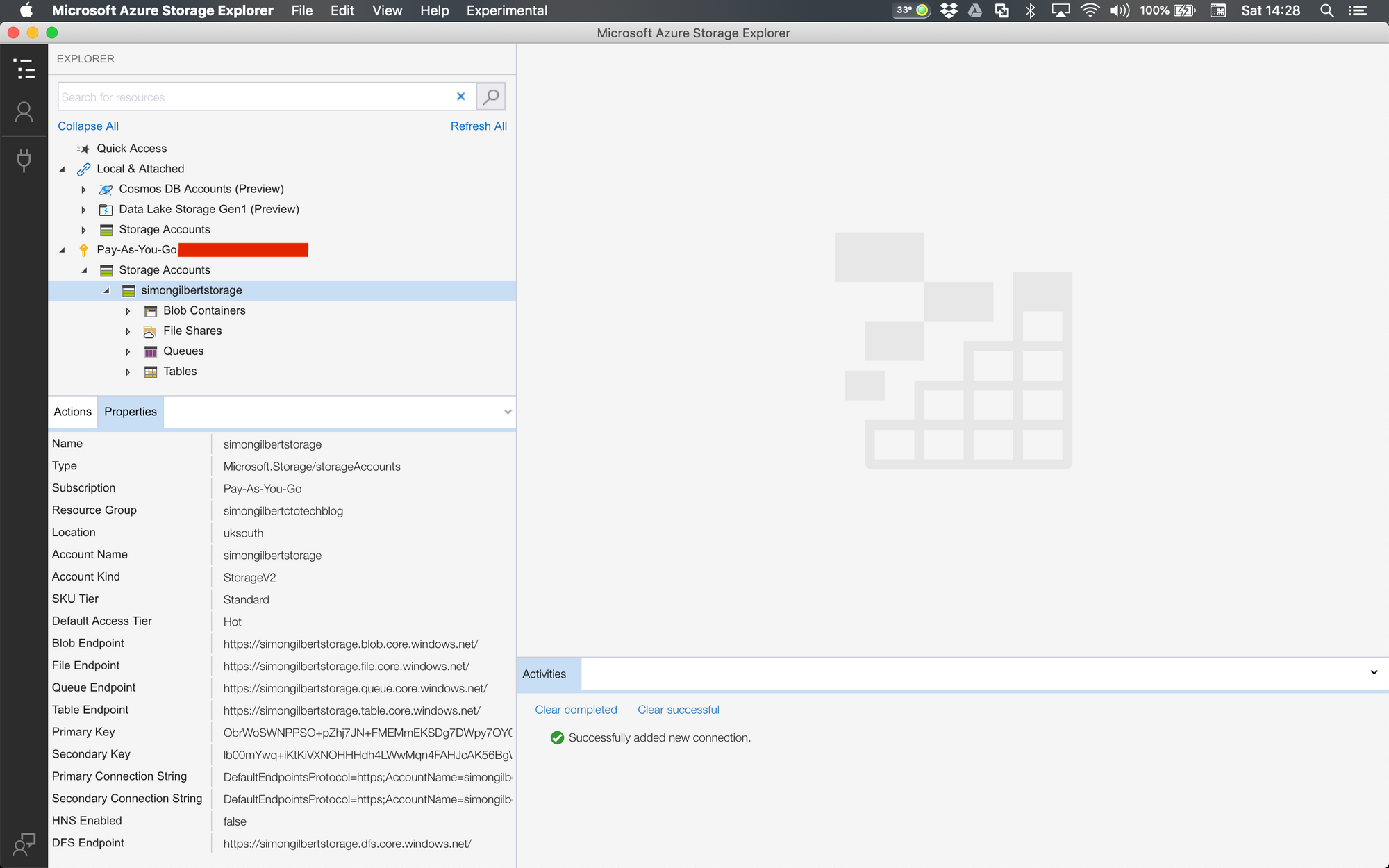Viewport: 1389px width, 868px height.
Task: Click the Local & Attached link icon
Action: (83, 169)
